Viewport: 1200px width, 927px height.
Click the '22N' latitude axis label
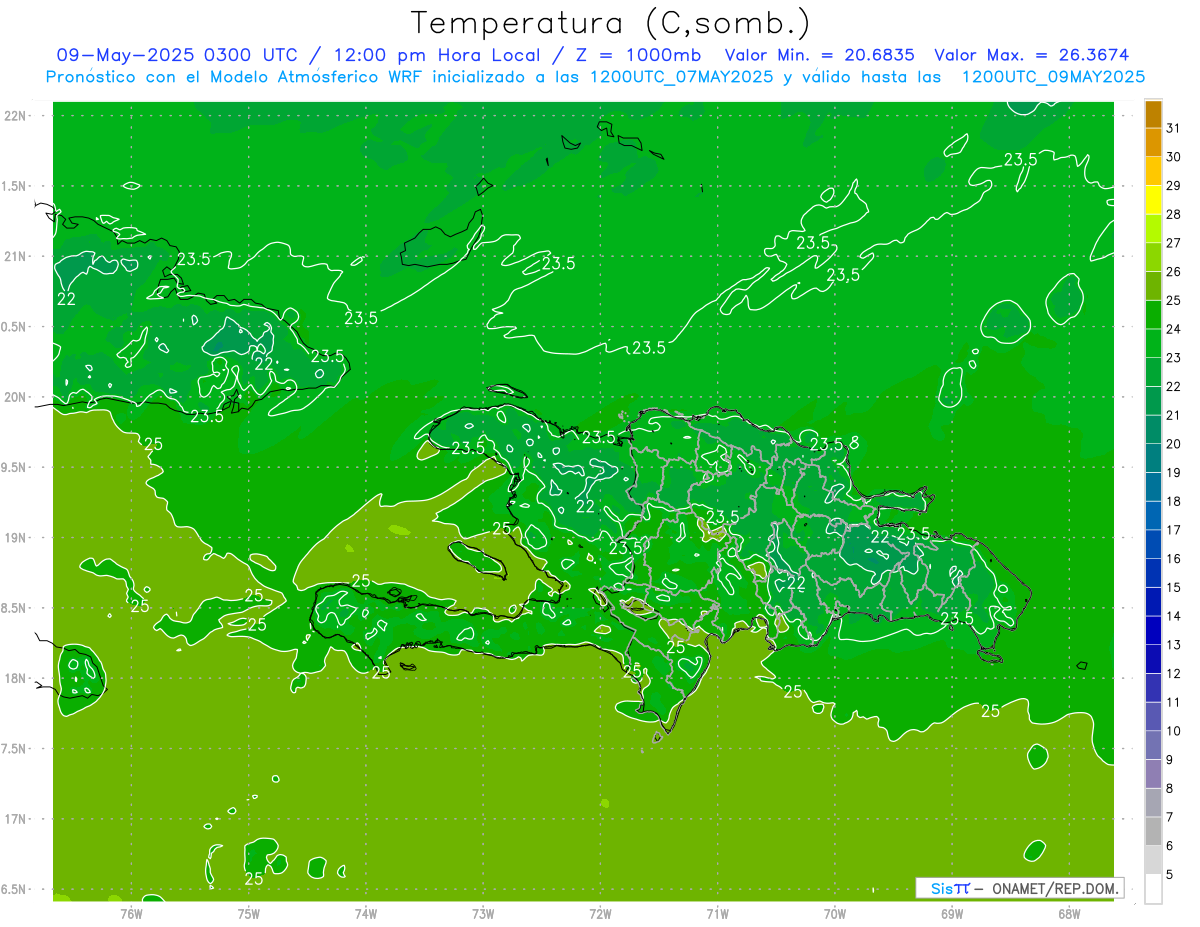click(x=15, y=115)
